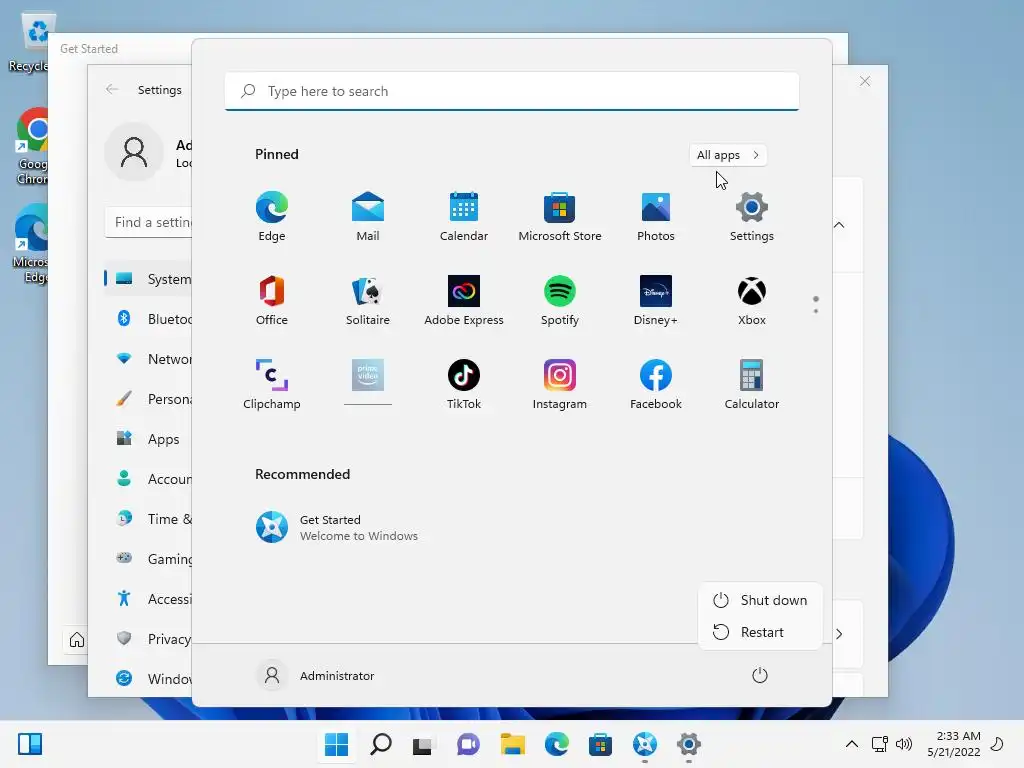
Task: Launch Instagram from pinned apps
Action: point(560,384)
